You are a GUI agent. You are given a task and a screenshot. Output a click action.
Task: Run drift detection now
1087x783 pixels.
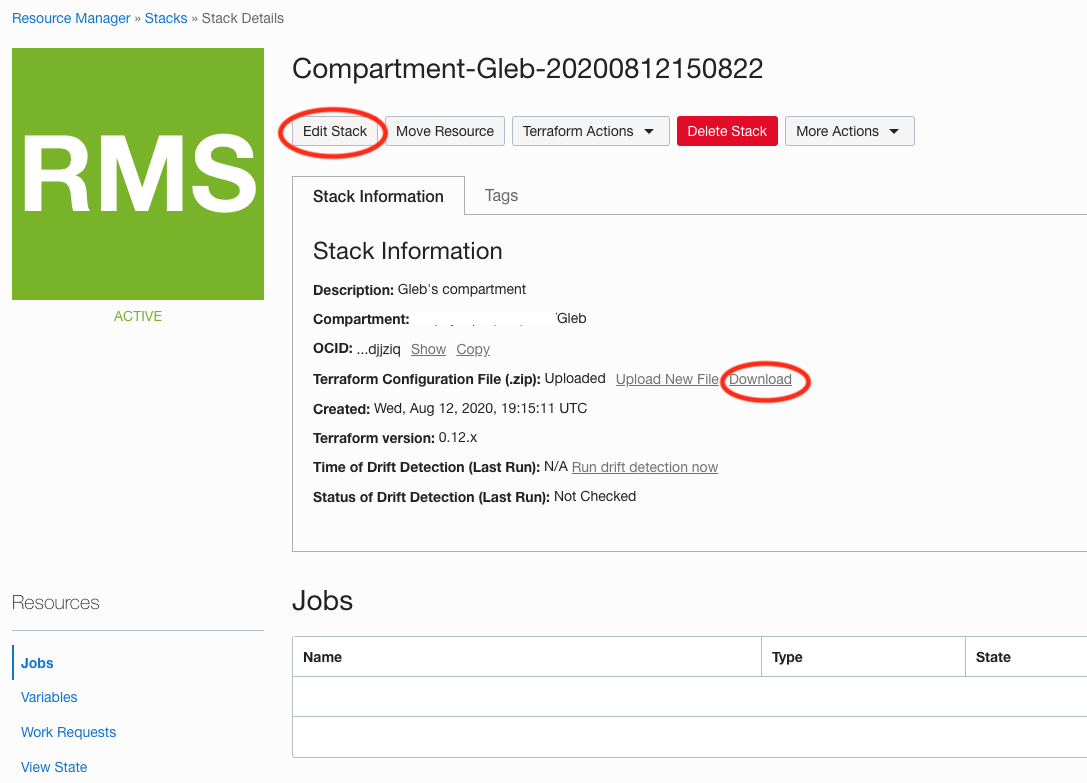(644, 467)
